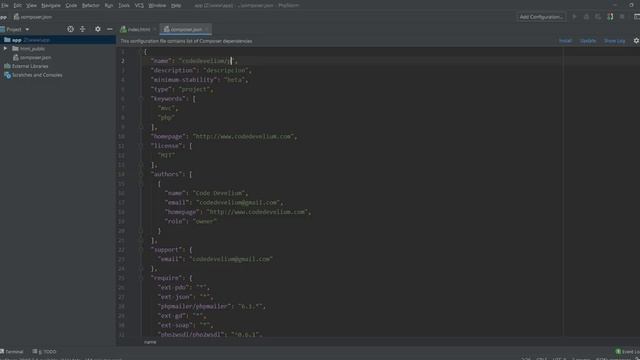Image resolution: width=640 pixels, height=360 pixels.
Task: Click the Stop icon in the run toolbar
Action: pos(622,17)
